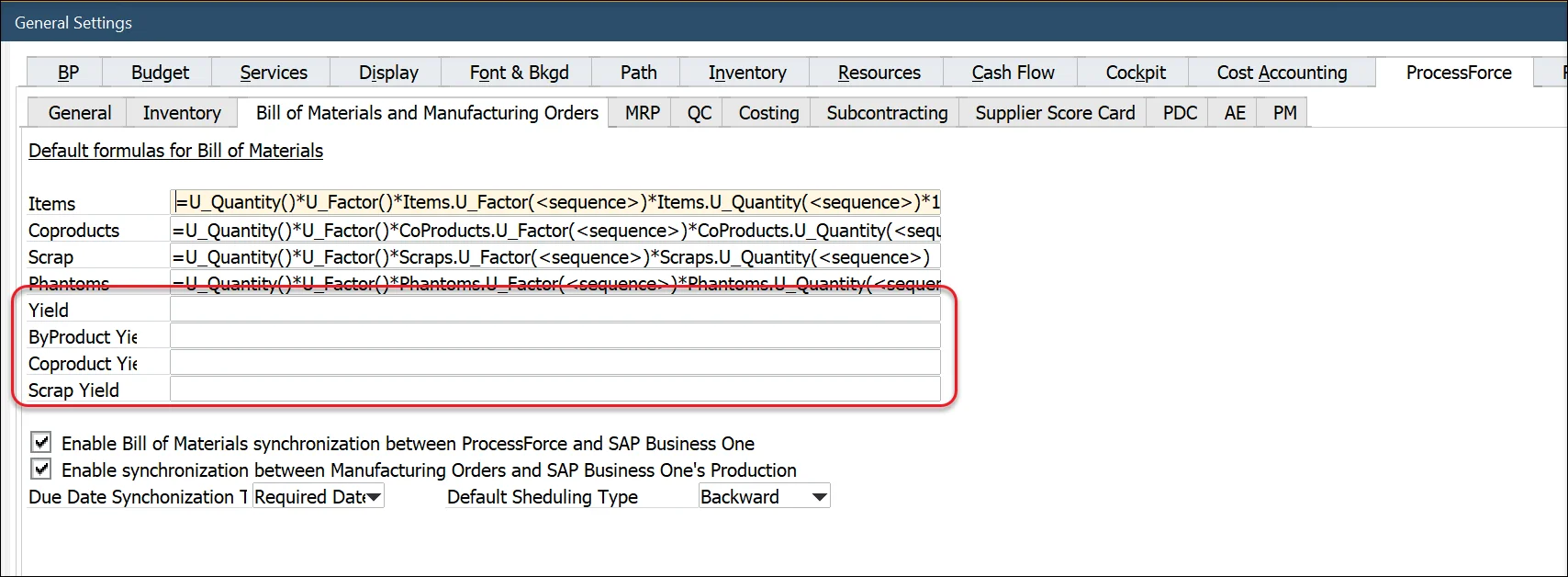Go to the Subcontracting sub-tab

pos(886,113)
